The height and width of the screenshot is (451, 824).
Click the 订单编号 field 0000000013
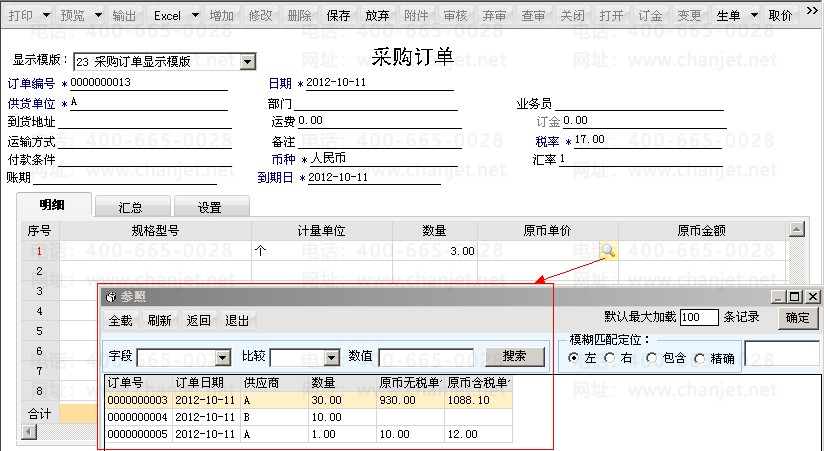tap(148, 83)
